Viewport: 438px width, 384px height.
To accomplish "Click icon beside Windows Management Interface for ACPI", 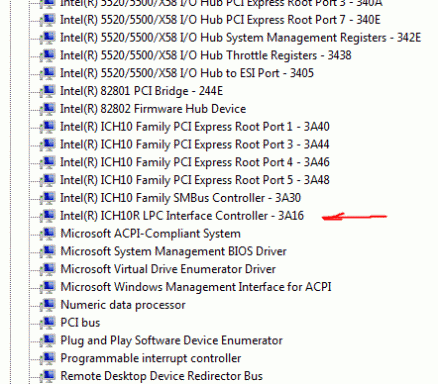I will [x=48, y=287].
